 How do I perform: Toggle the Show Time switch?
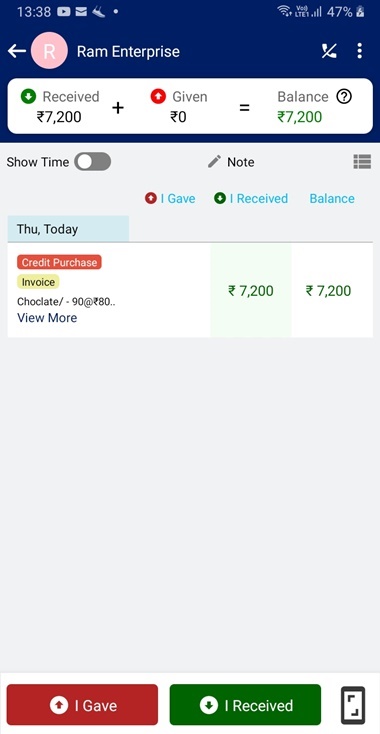93,162
